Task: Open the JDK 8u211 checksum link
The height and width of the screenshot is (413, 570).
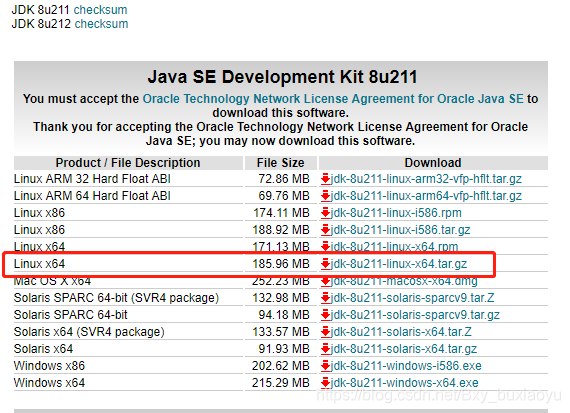Action: (x=101, y=10)
